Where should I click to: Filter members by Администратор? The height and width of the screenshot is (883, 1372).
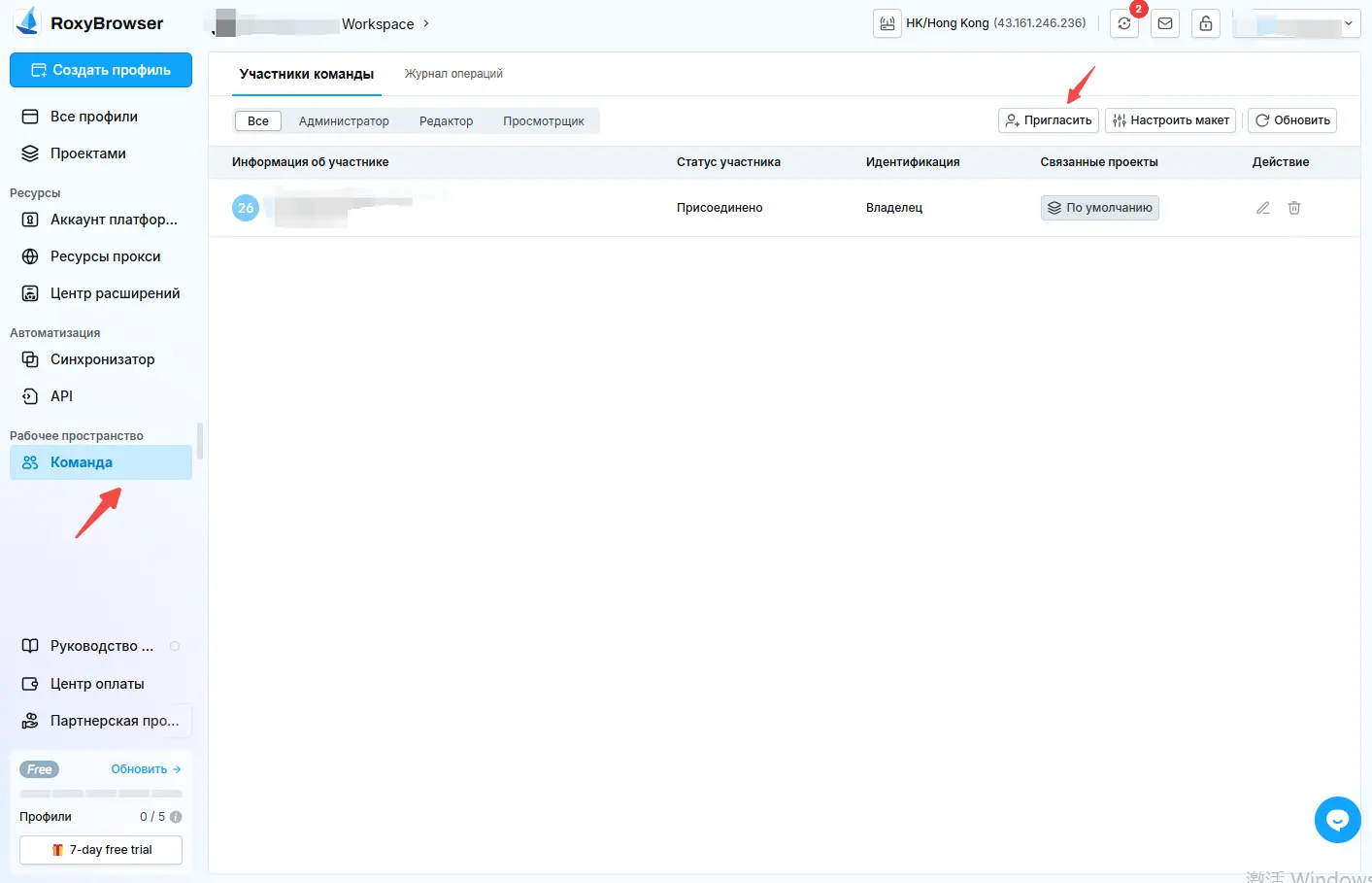pyautogui.click(x=344, y=121)
